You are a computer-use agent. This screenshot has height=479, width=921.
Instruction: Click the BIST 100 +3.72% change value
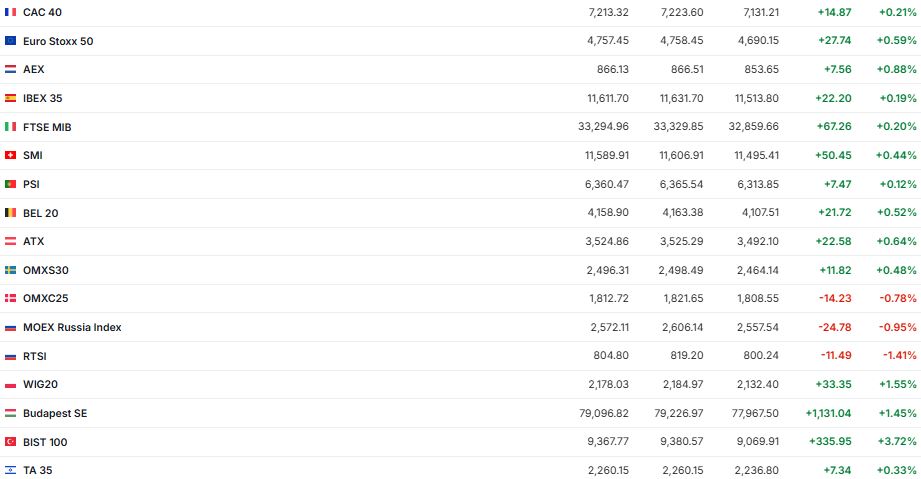pos(898,442)
